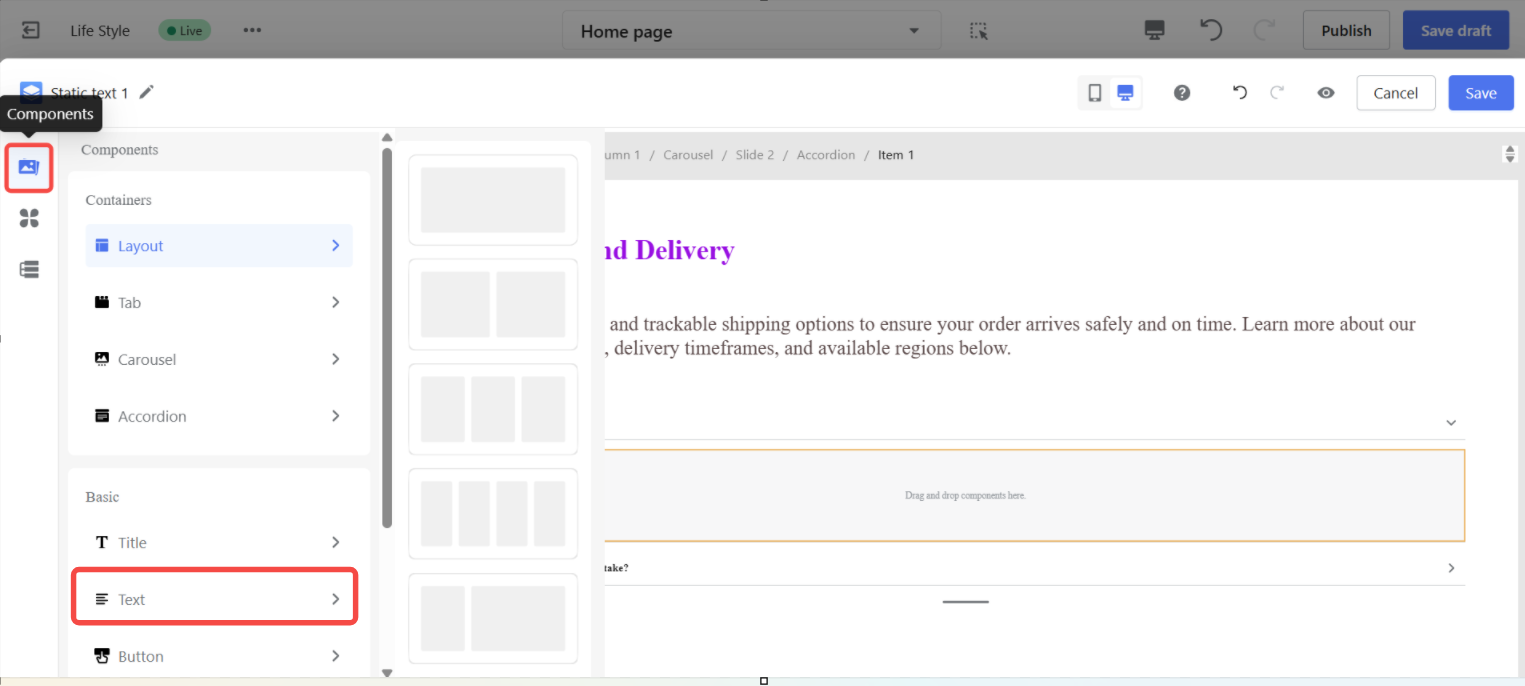The image size is (1525, 686).
Task: Click the Life Style theme name
Action: click(100, 31)
